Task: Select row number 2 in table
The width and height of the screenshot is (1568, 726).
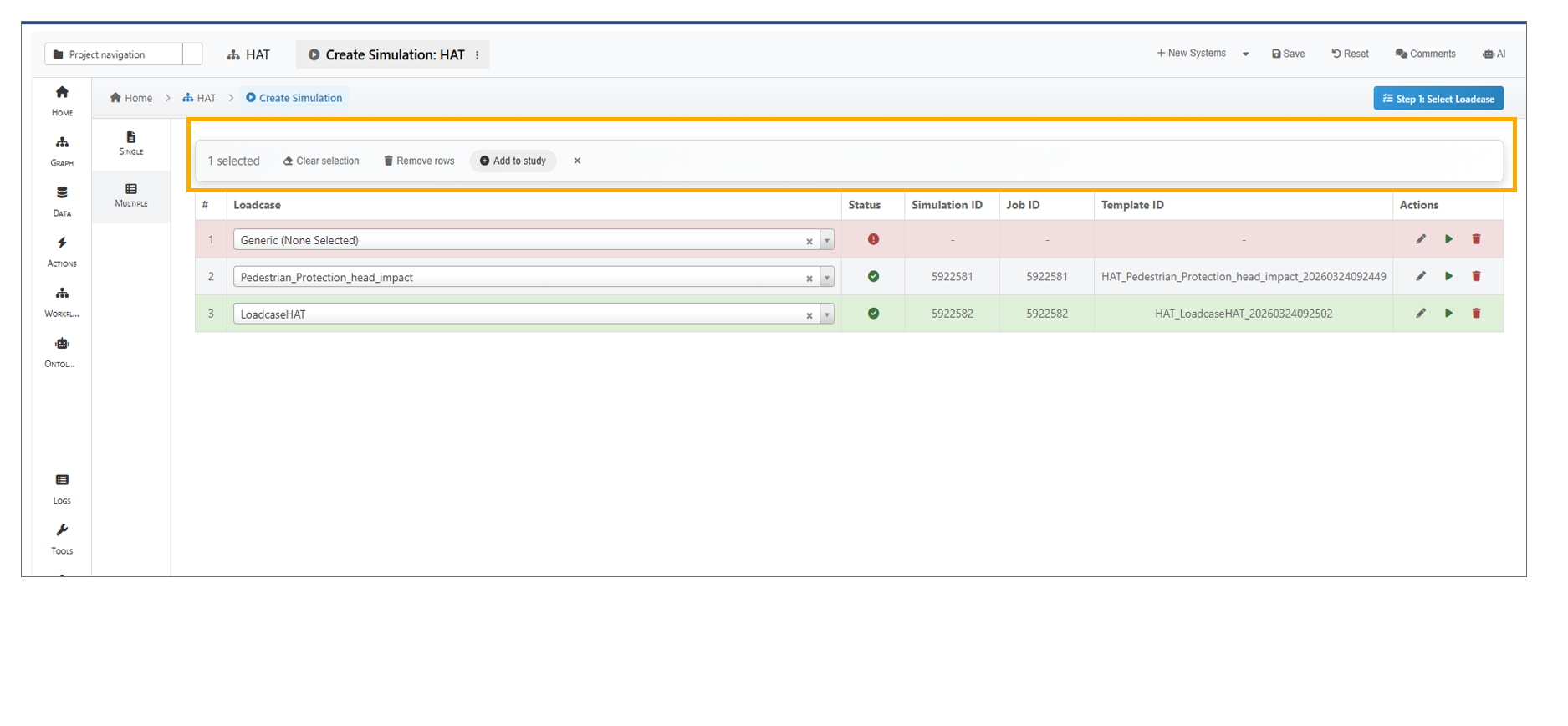Action: tap(211, 277)
